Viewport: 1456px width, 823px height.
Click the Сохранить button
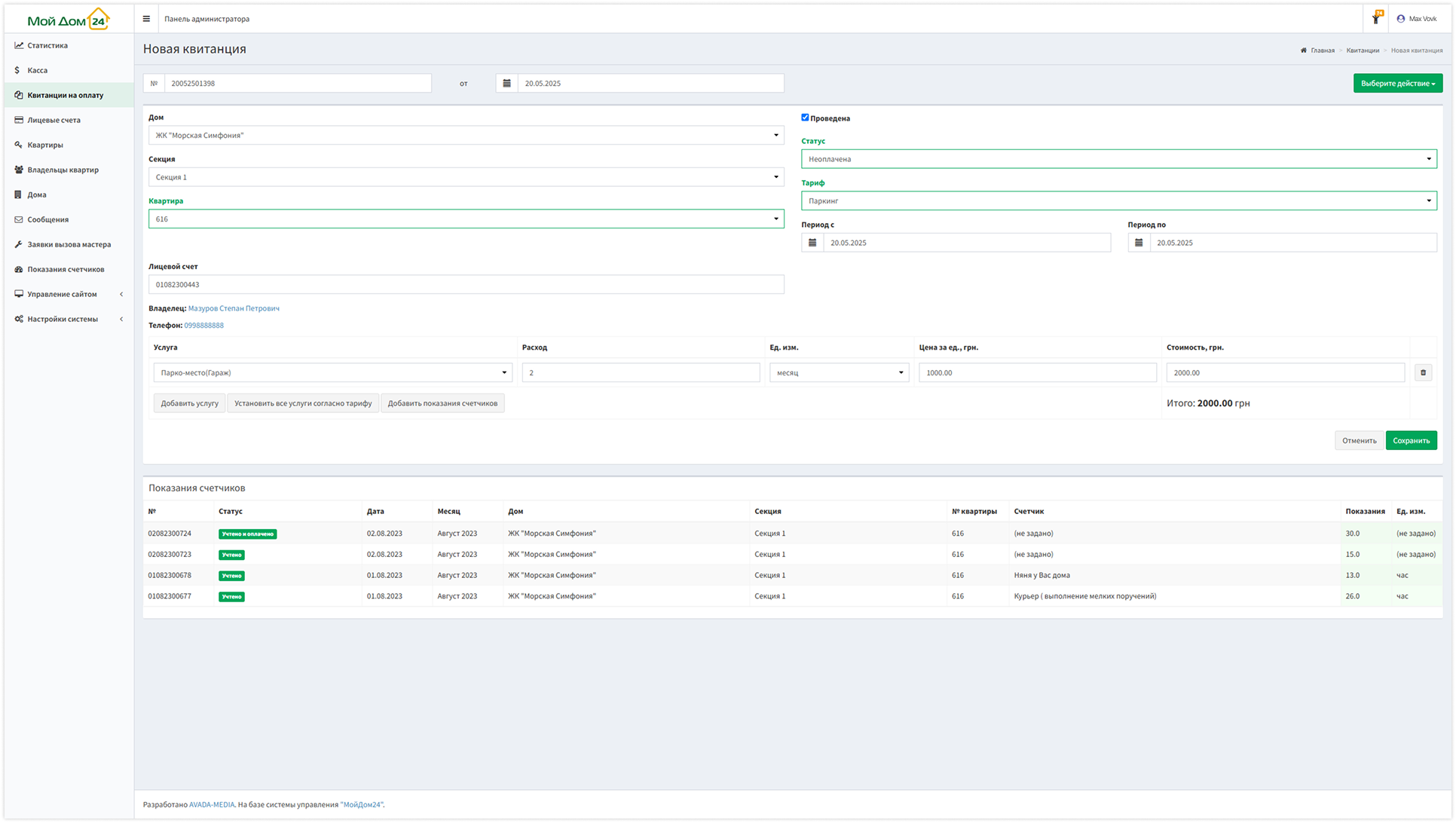click(1411, 441)
